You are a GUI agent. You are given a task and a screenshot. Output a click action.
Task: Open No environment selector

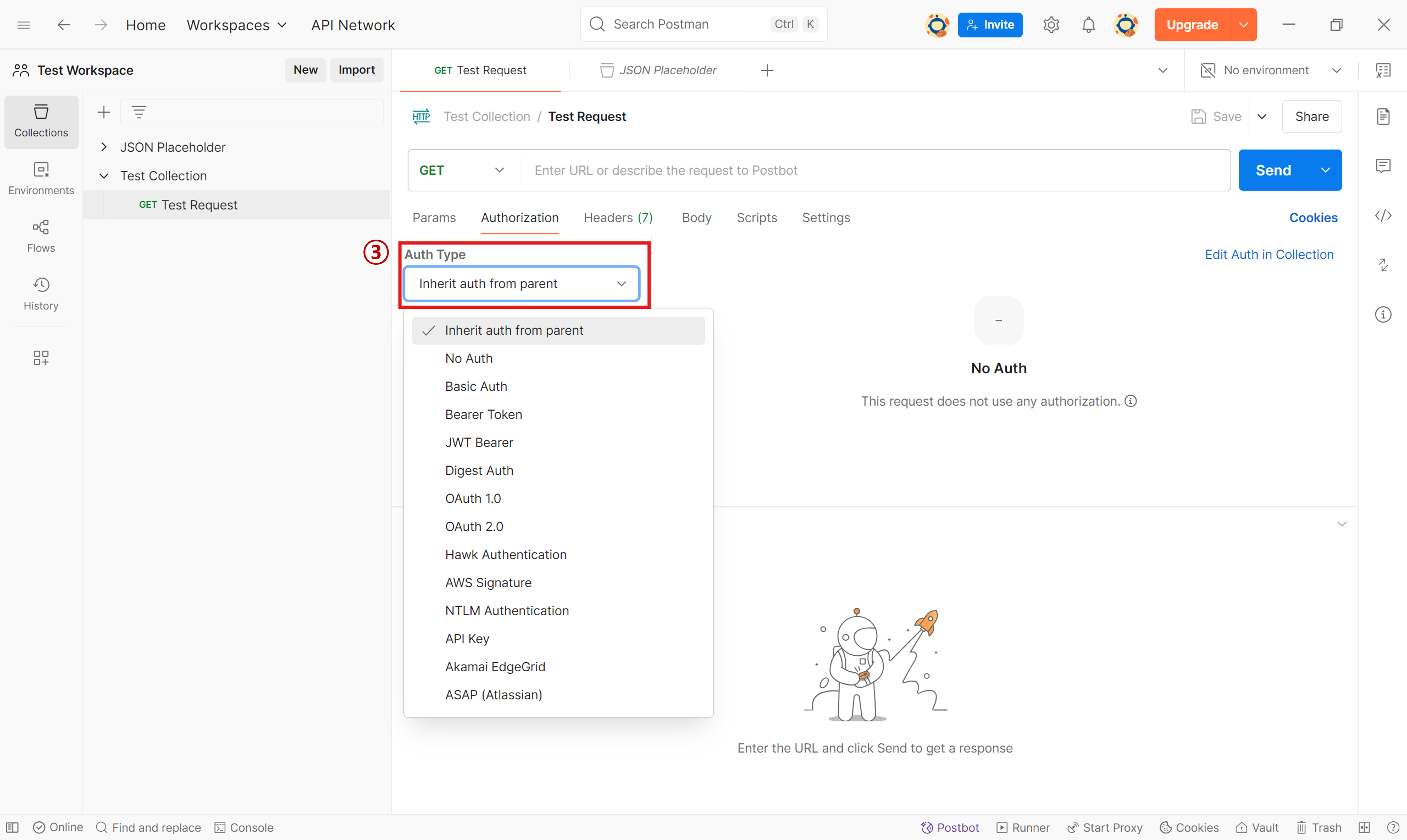(x=1271, y=70)
